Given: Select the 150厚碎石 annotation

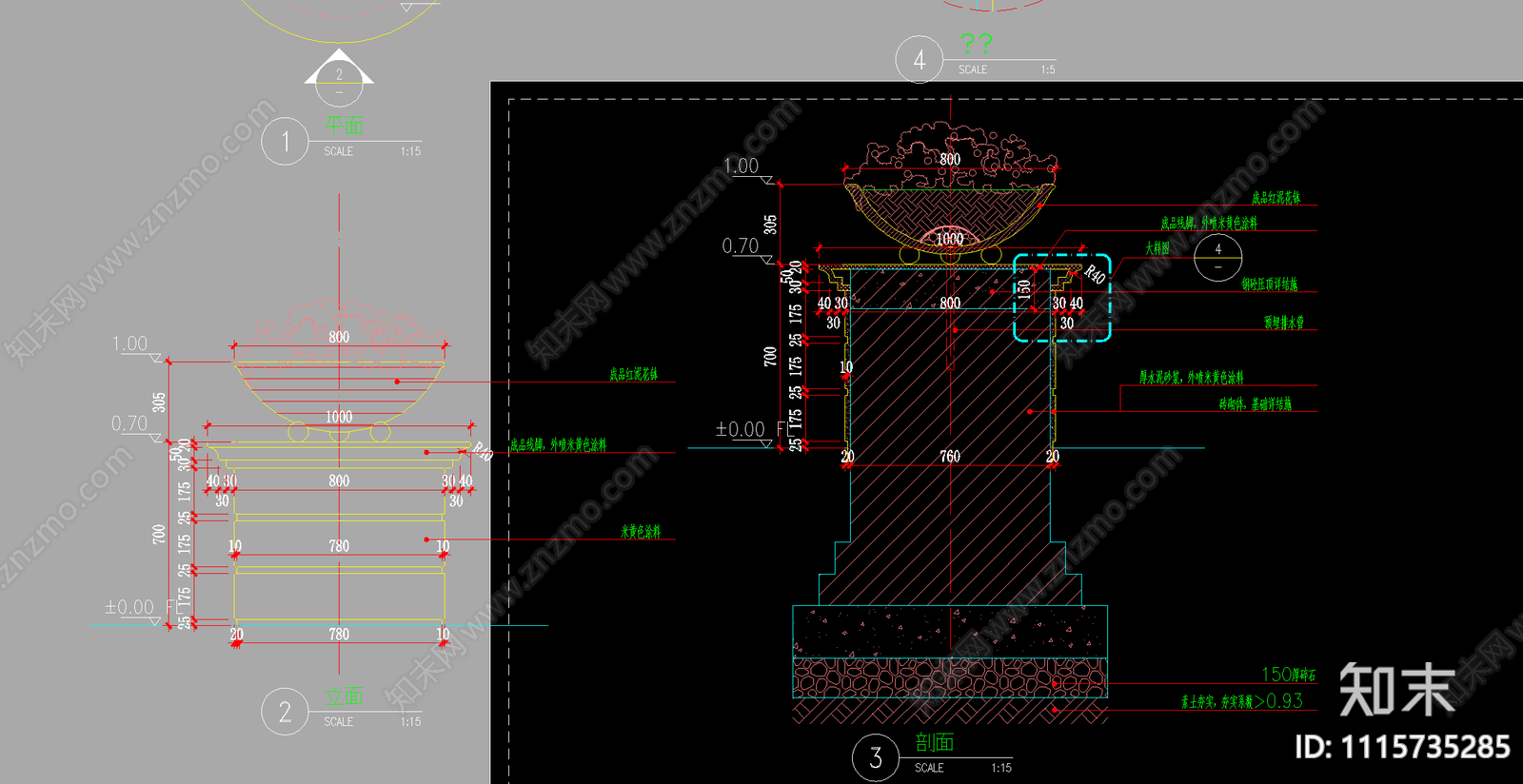Looking at the screenshot, I should (1289, 675).
